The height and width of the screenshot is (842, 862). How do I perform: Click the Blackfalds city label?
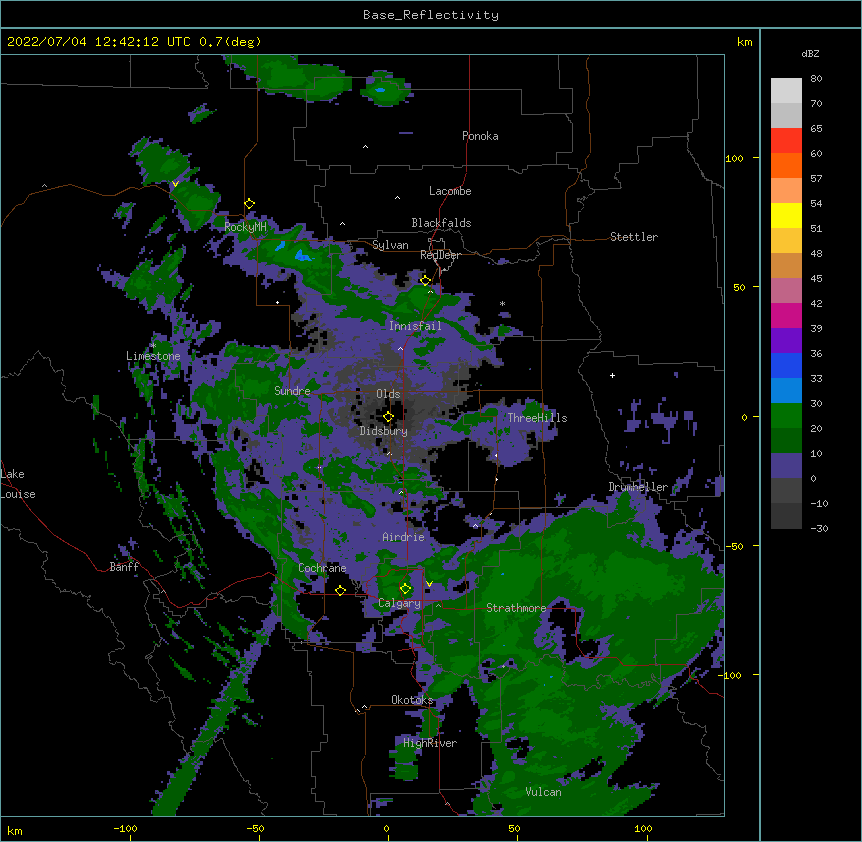tap(441, 223)
